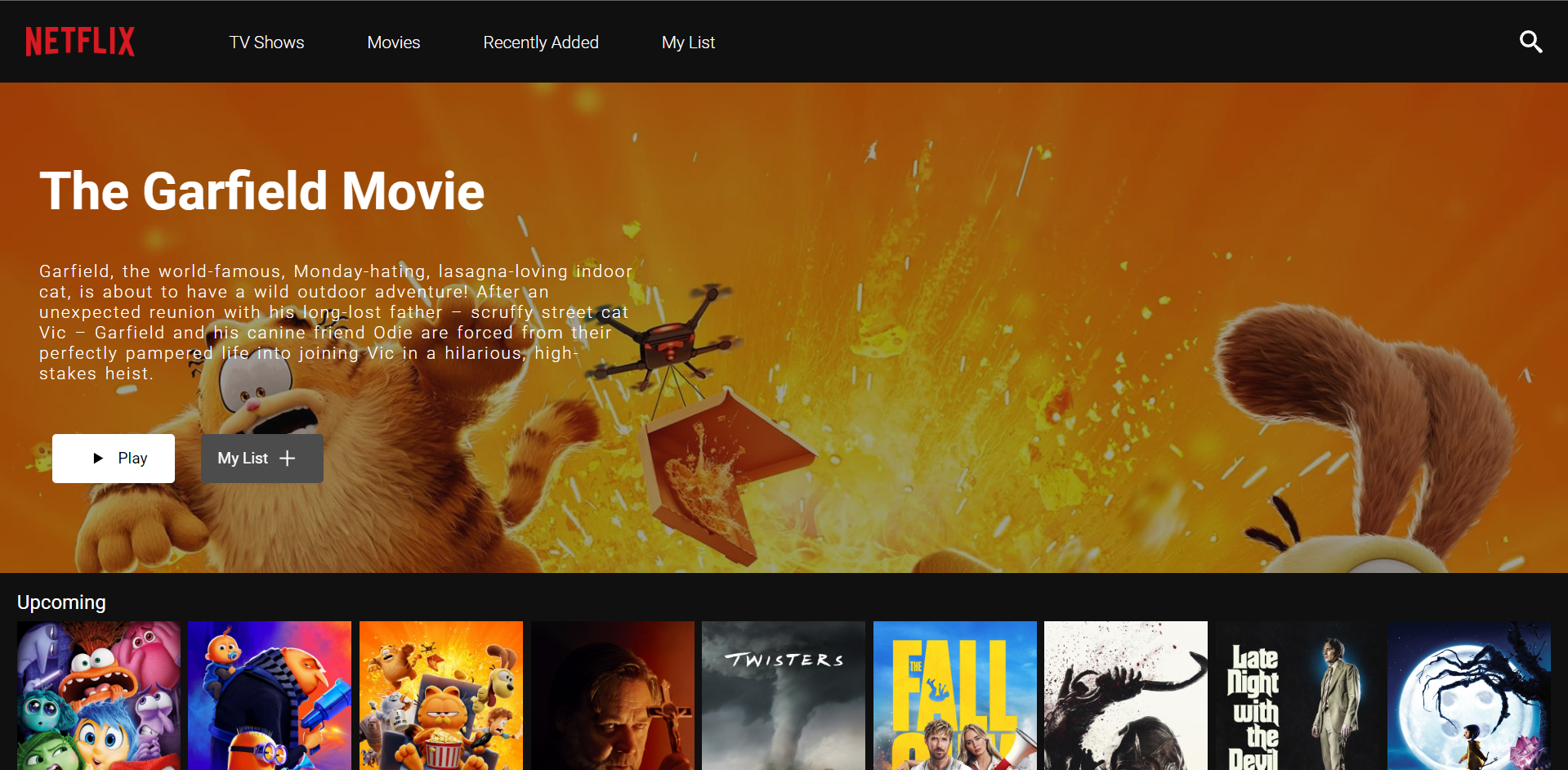Open the Despicable Me 4 poster thumbnail
This screenshot has width=1568, height=770.
[x=270, y=696]
